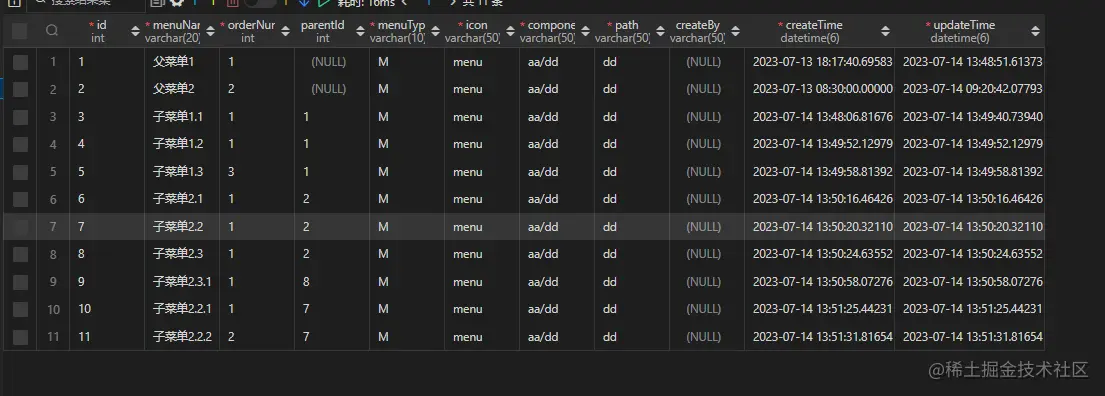Check the select-all checkbox in header
This screenshot has width=1105, height=396.
(x=20, y=31)
